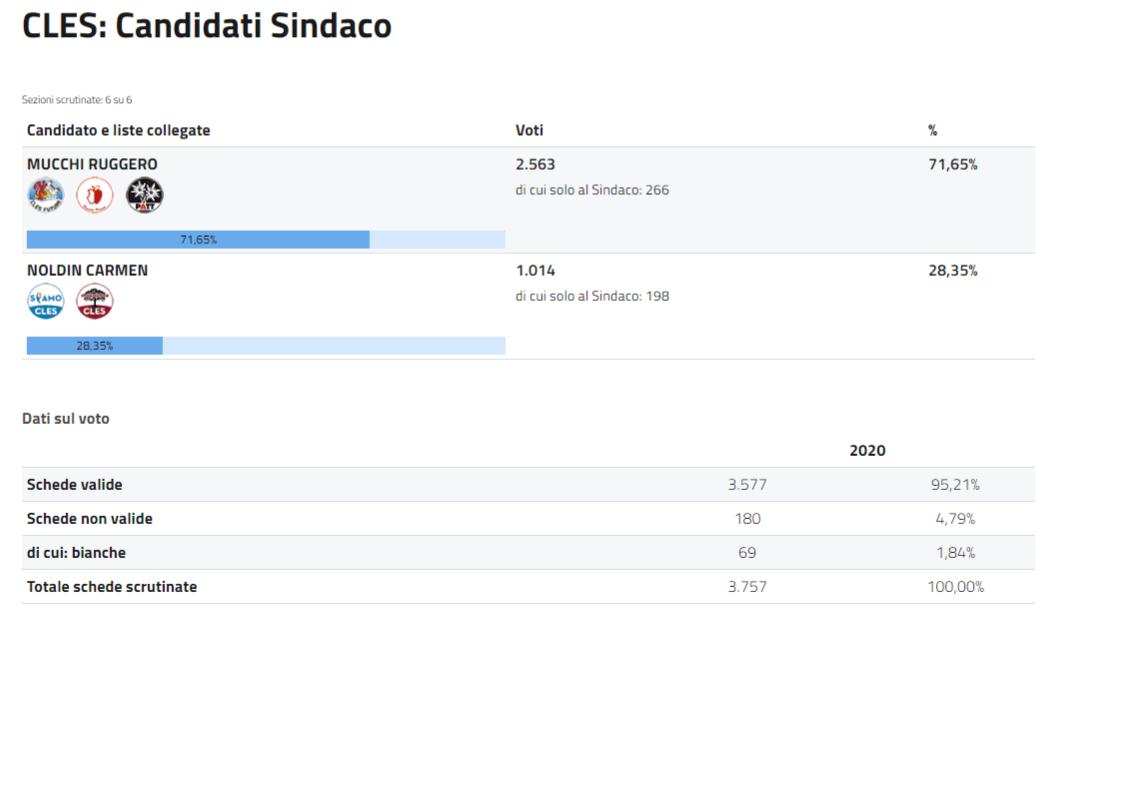Click the Cles Futura party logo
1122x793 pixels.
pyautogui.click(x=45, y=195)
